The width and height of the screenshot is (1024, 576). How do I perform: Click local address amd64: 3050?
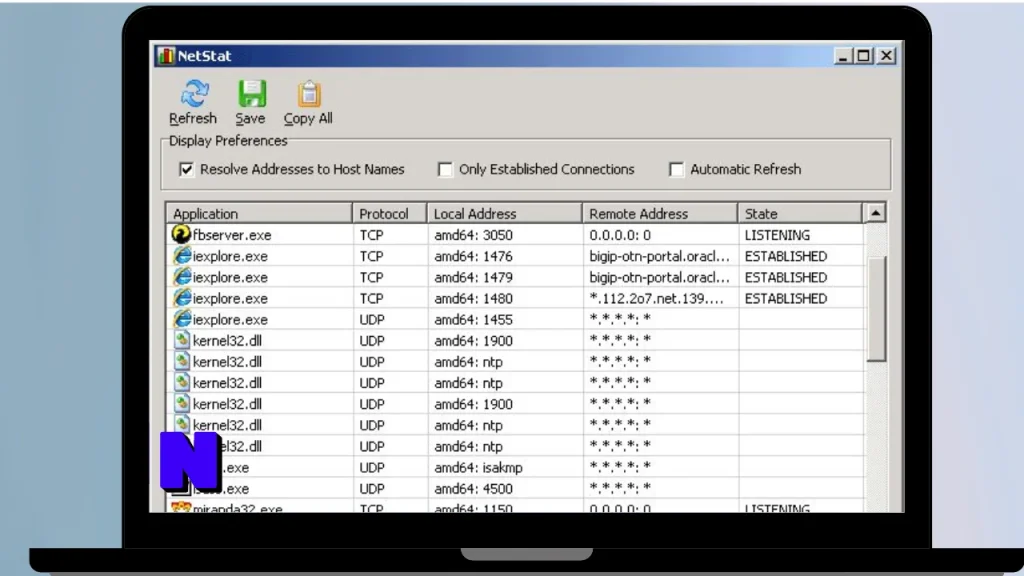pos(473,235)
